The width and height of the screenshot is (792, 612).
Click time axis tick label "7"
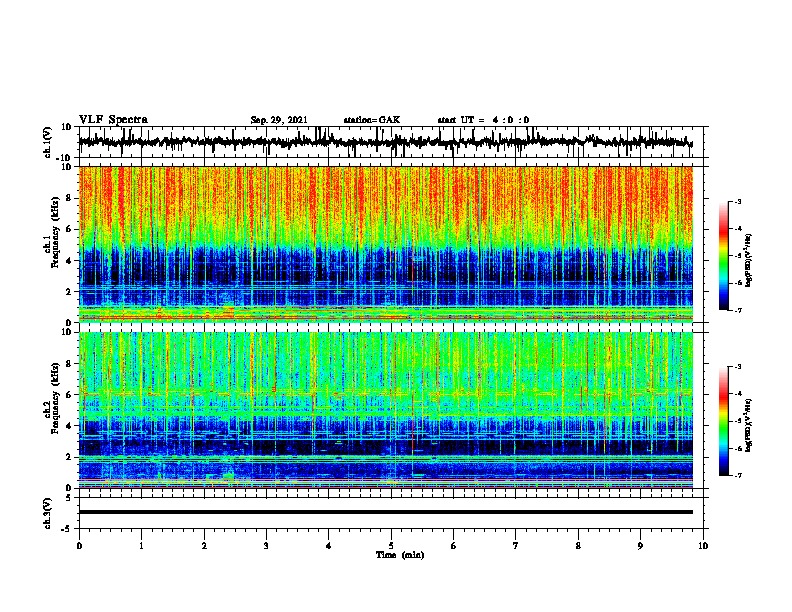(516, 546)
